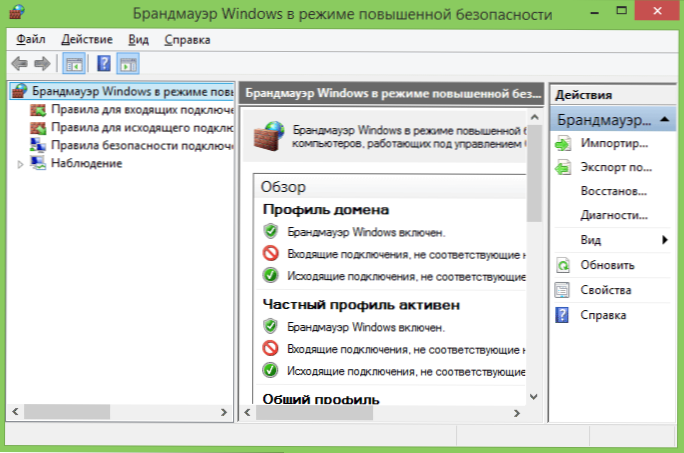
Task: Click the Импортир... green arrow icon
Action: 563,144
